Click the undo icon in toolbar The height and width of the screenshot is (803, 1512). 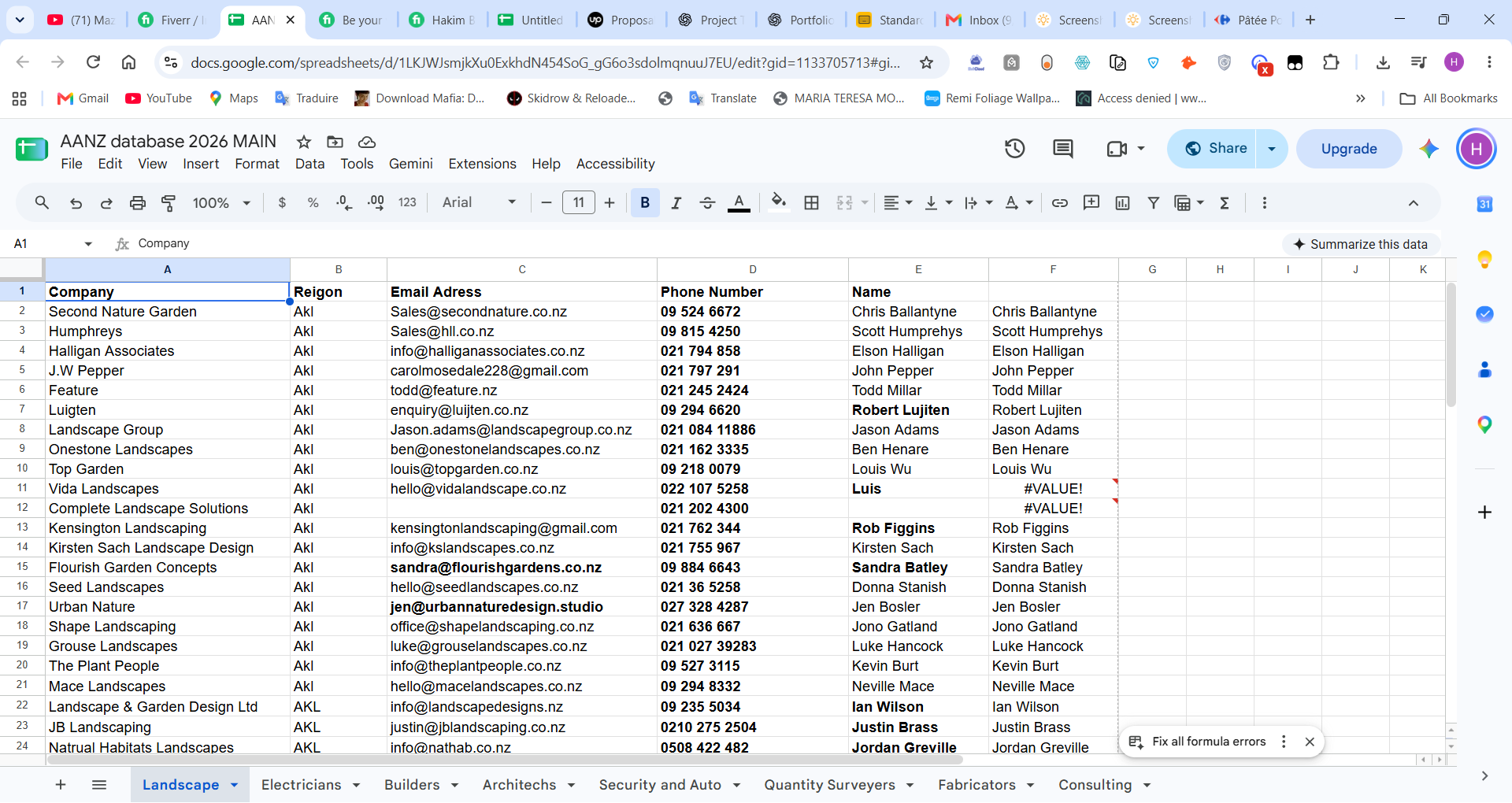[76, 203]
